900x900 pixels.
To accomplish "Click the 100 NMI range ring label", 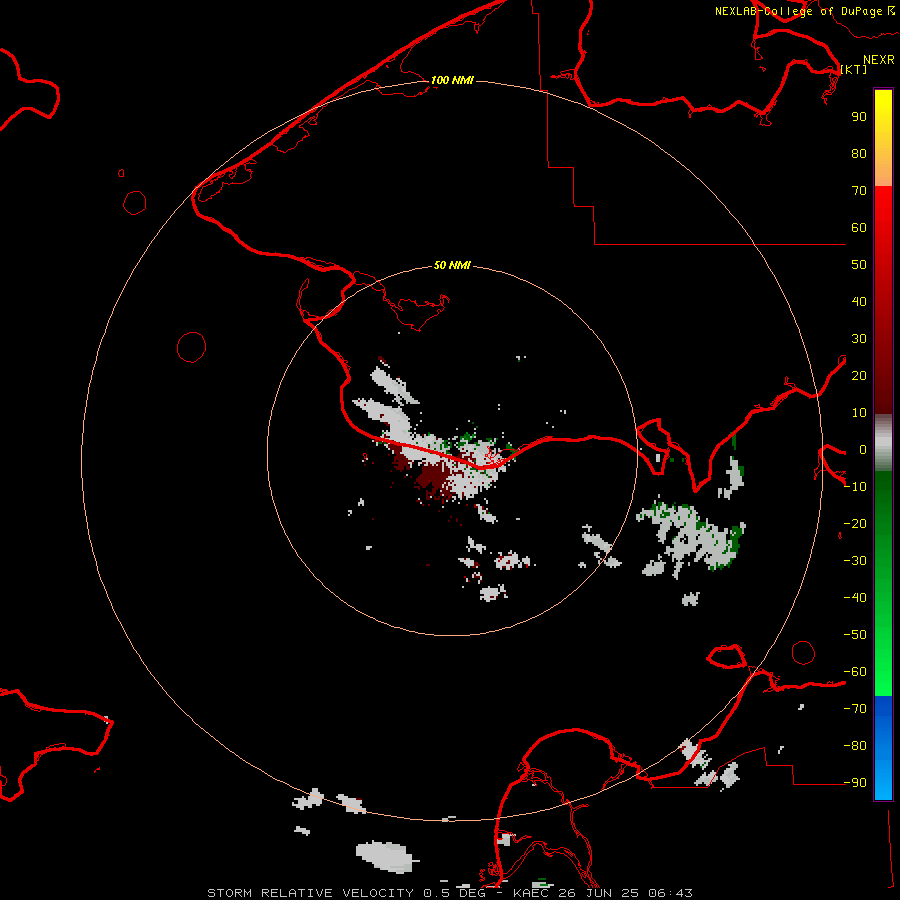I will point(452,80).
